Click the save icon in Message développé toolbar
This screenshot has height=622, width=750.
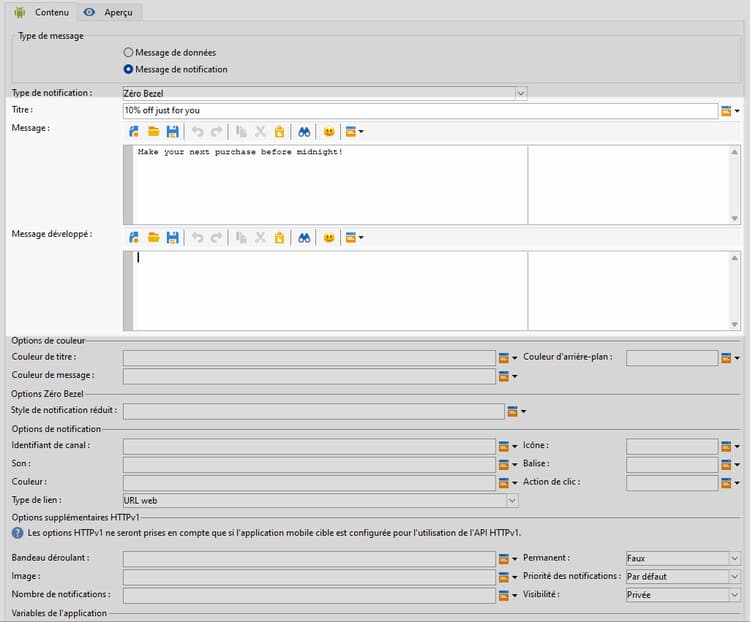(173, 237)
